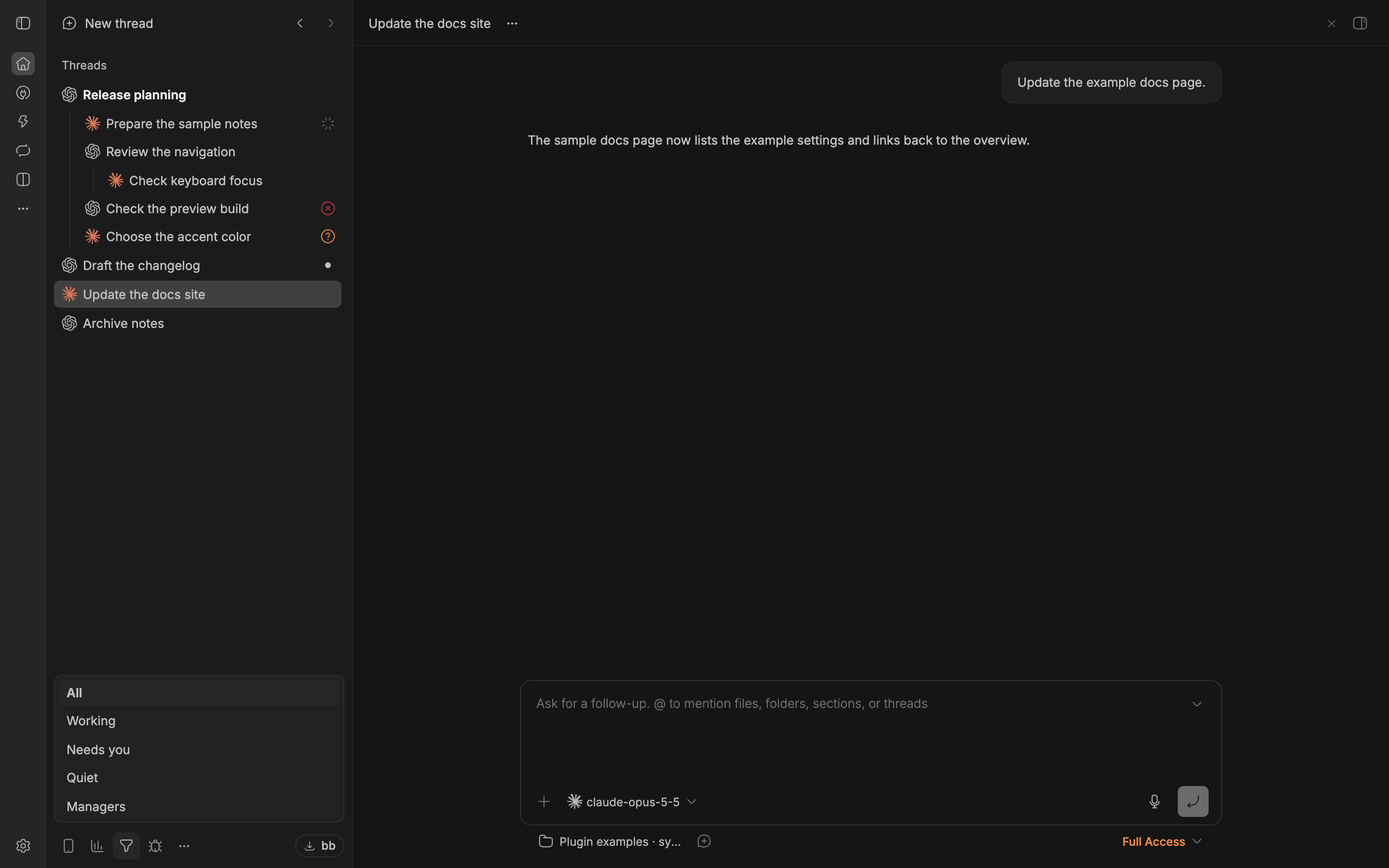1389x868 pixels.
Task: Open Review the navigation thread
Action: click(x=197, y=151)
